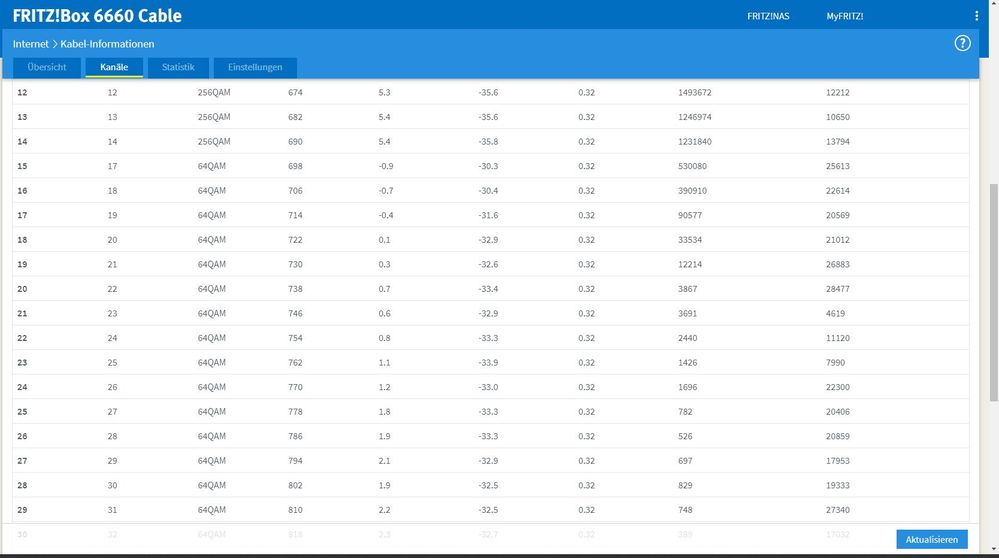Click the Kabel-Informationen breadcrumb
This screenshot has width=999, height=558.
[x=107, y=44]
